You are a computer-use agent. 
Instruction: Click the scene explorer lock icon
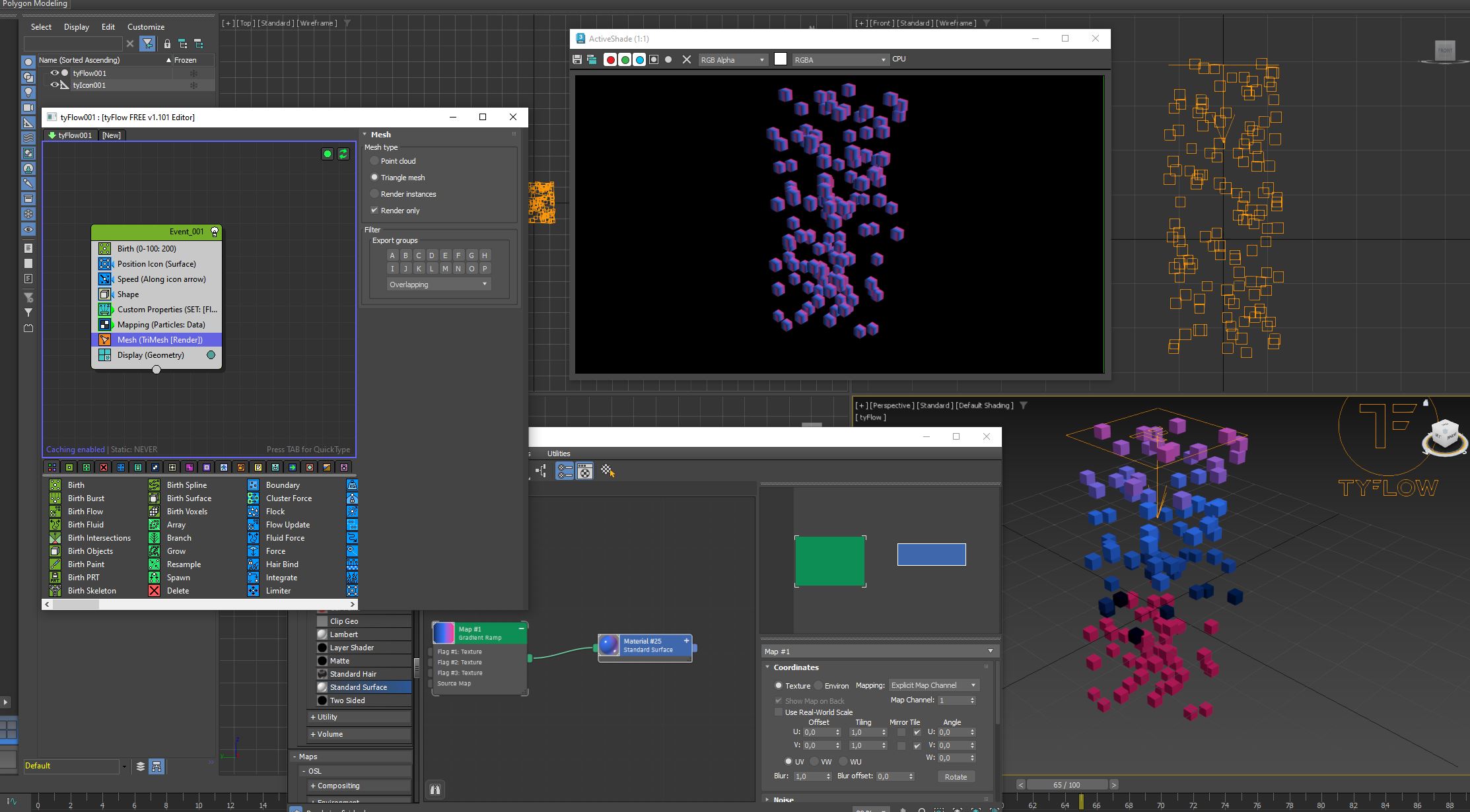tap(167, 44)
